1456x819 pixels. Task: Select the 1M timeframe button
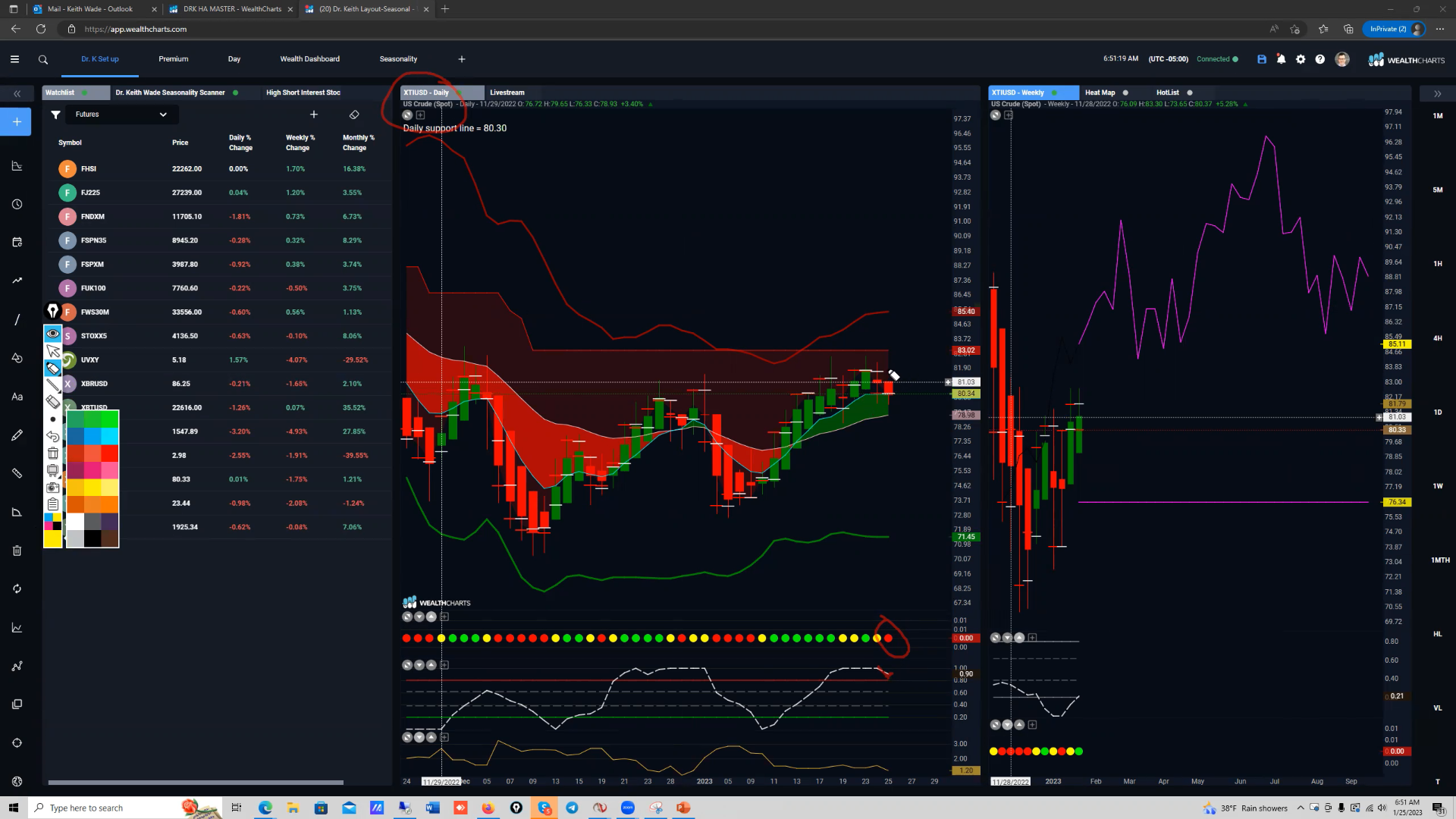pos(1438,116)
